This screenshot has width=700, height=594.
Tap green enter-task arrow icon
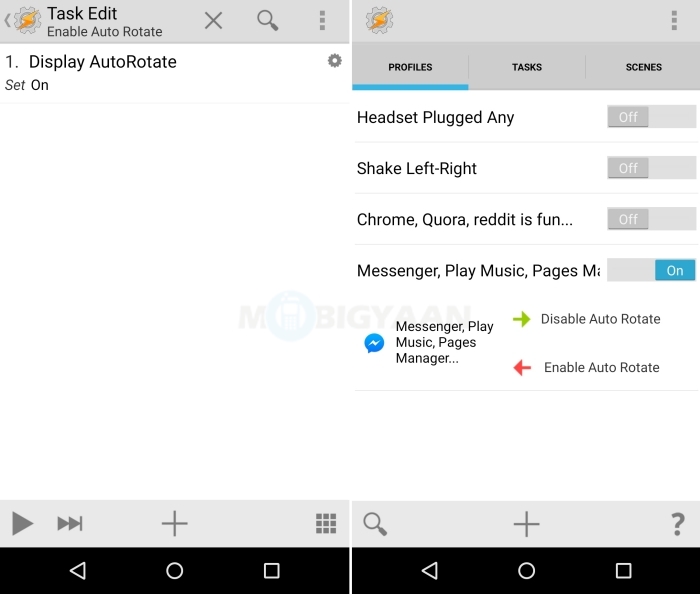coord(521,319)
